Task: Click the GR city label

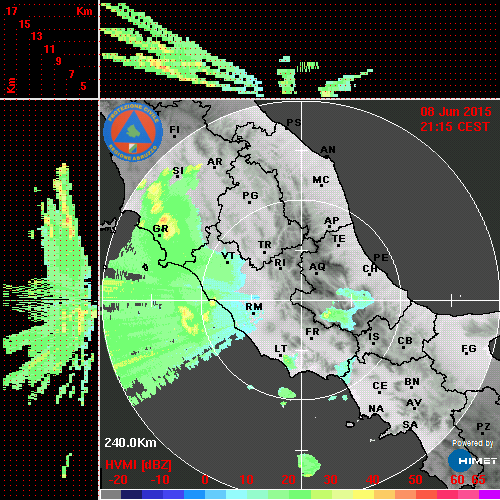Action: 160,229
